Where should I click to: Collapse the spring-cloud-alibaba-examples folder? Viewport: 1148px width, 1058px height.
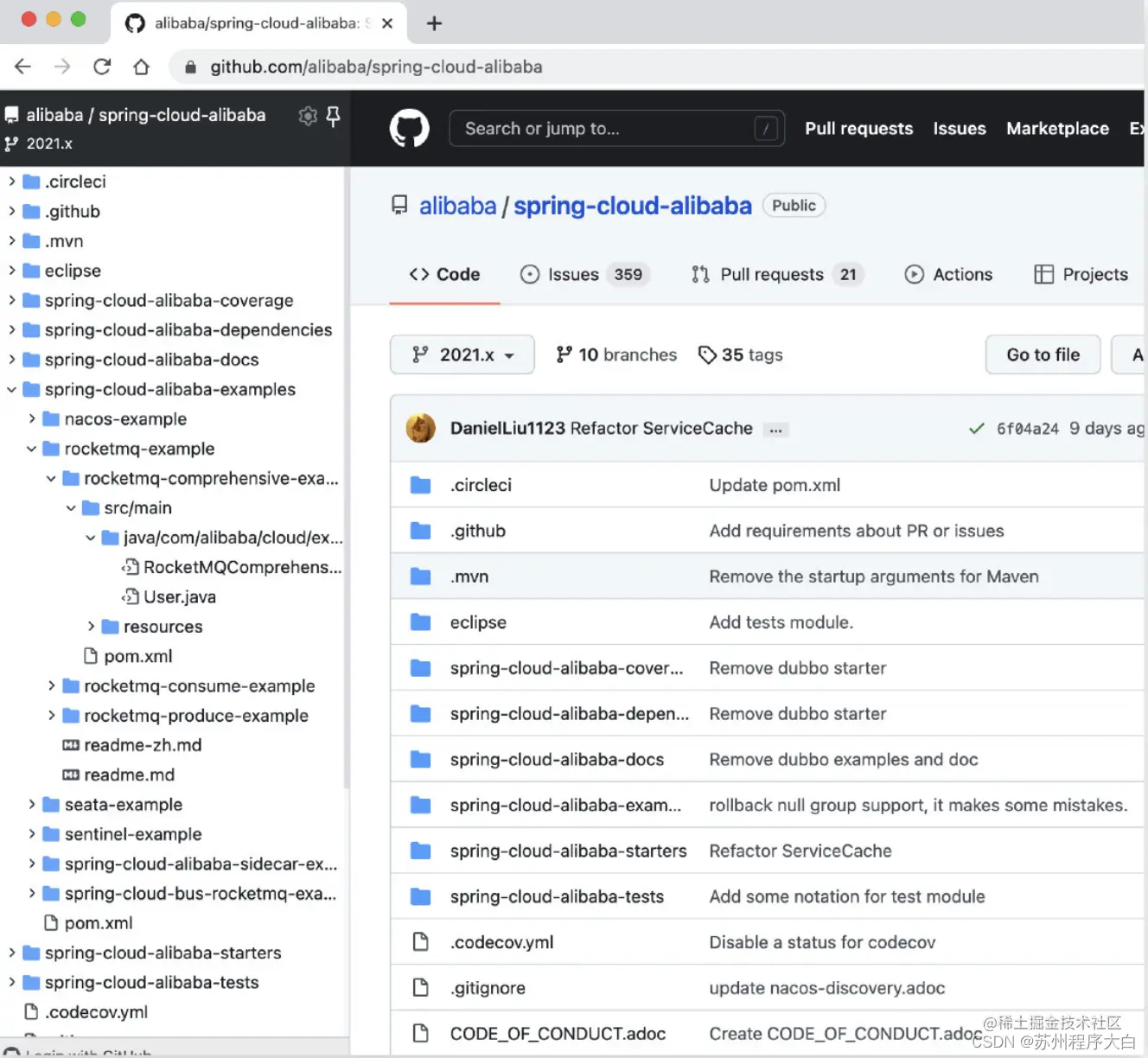pos(12,390)
